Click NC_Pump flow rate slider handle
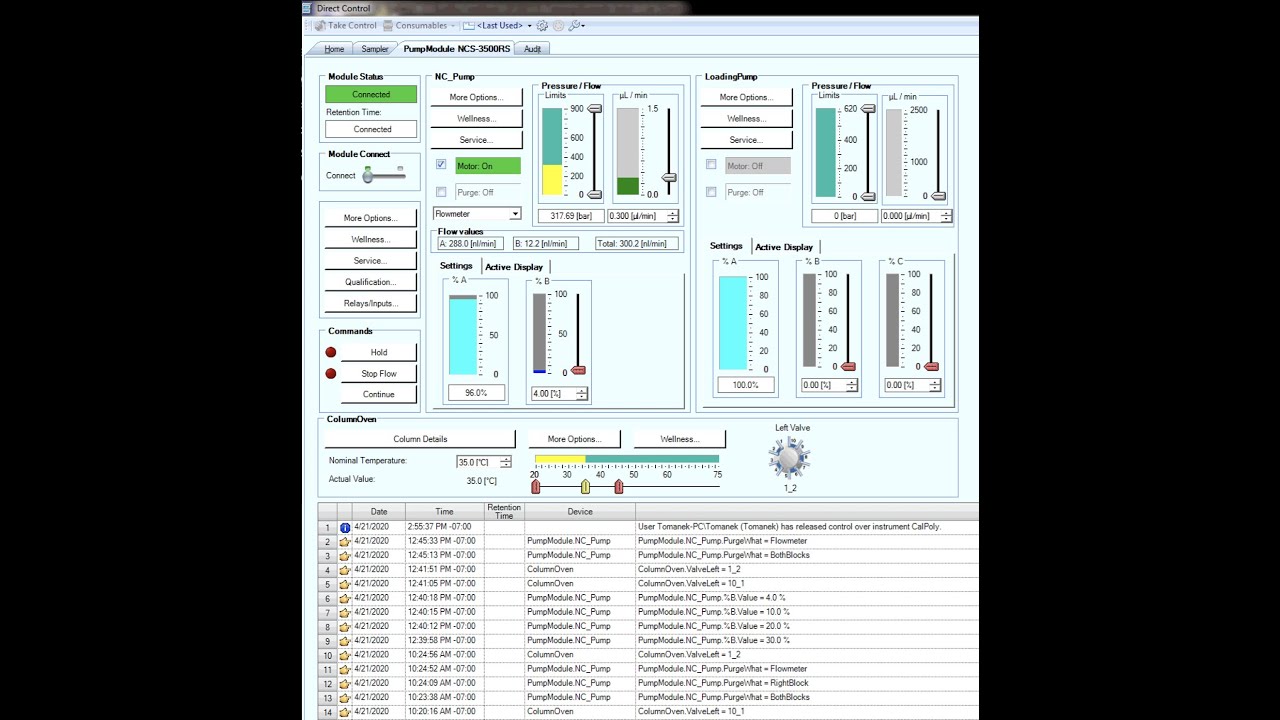 click(x=669, y=177)
